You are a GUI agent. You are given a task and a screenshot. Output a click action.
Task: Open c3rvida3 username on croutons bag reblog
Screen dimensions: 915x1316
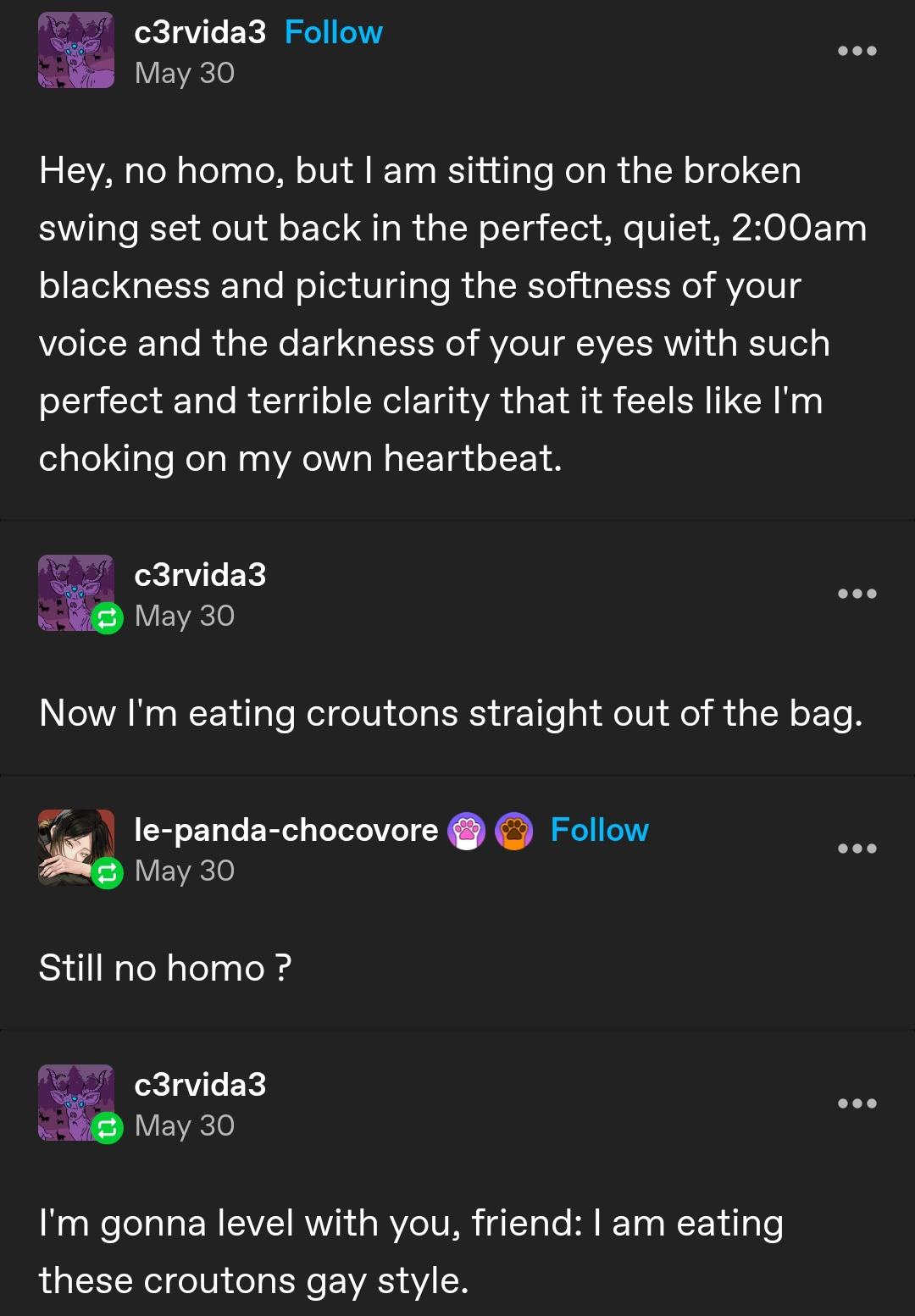tap(200, 575)
